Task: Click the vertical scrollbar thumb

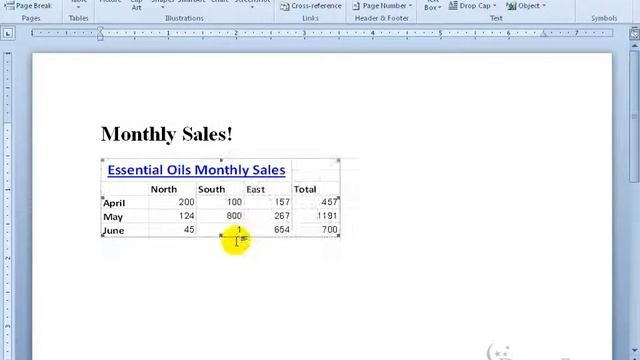Action: click(634, 117)
